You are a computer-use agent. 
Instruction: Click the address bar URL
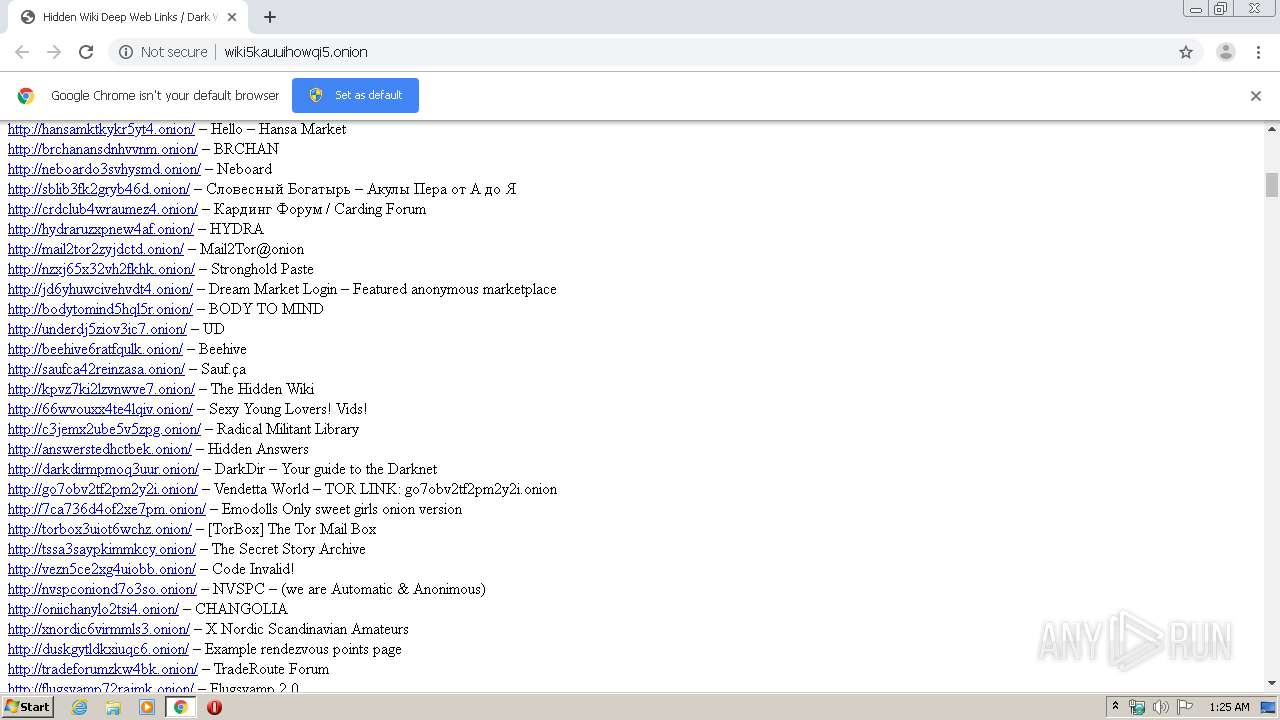click(296, 52)
